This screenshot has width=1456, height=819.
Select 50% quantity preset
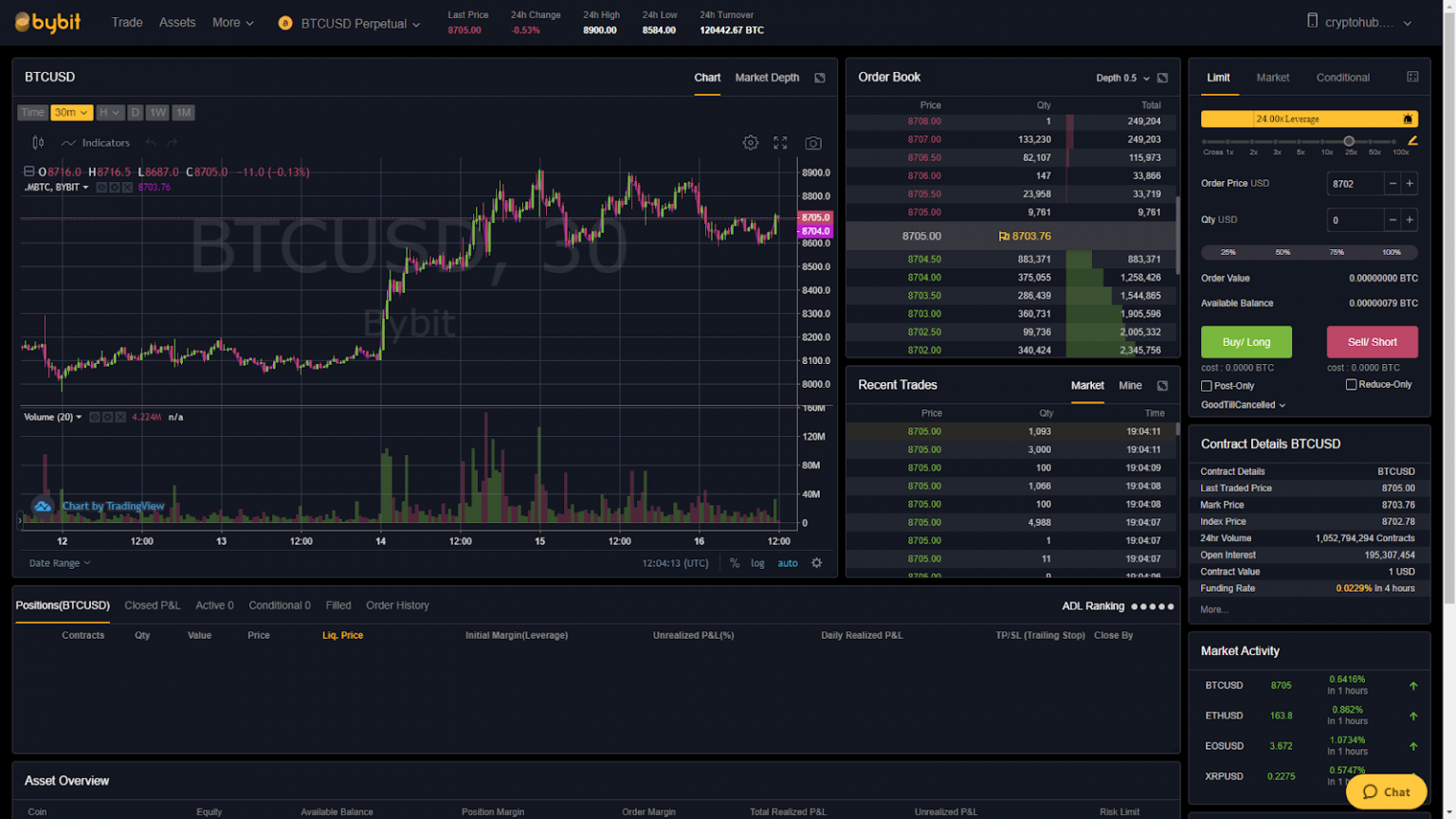[x=1283, y=253]
